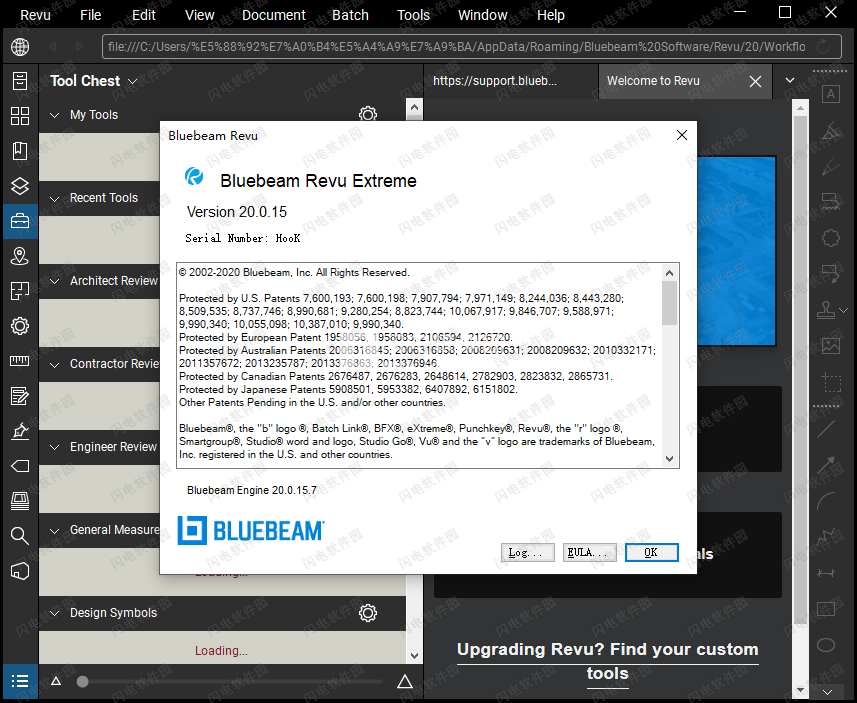Select the Ellipse tool
The image size is (857, 703).
[826, 645]
